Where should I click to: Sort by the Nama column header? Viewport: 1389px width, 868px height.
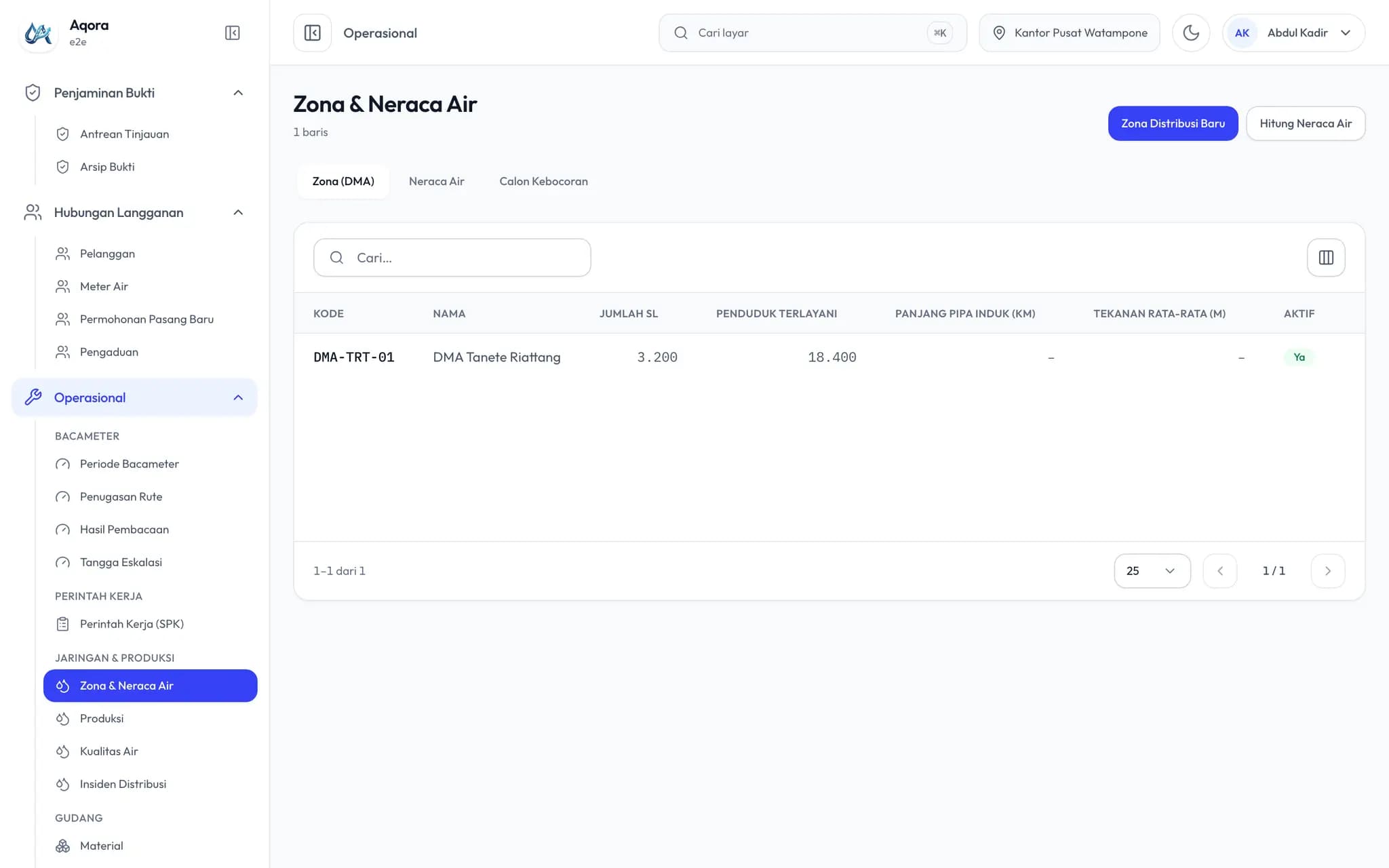[449, 313]
